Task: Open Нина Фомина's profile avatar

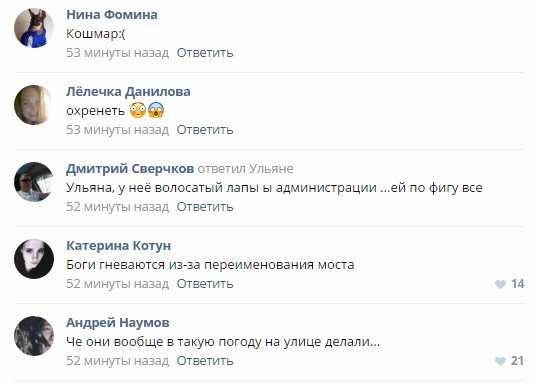Action: tap(34, 28)
